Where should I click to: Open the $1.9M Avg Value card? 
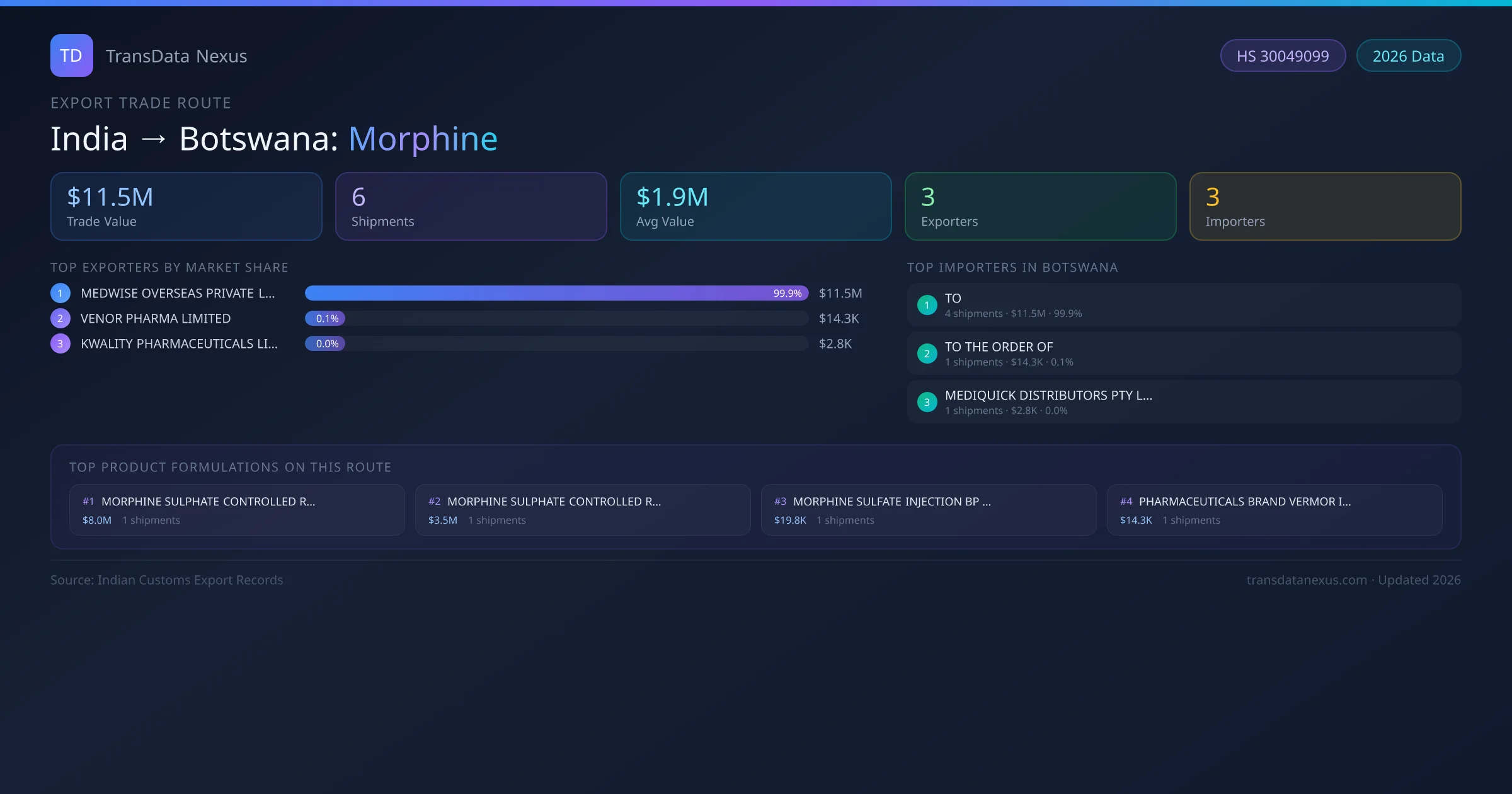[x=755, y=207]
